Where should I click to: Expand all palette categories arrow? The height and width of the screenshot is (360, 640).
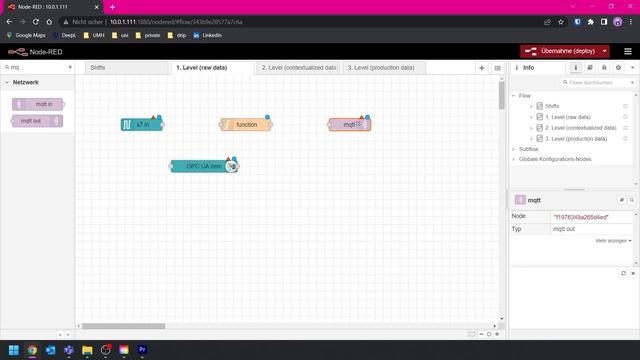[x=68, y=335]
